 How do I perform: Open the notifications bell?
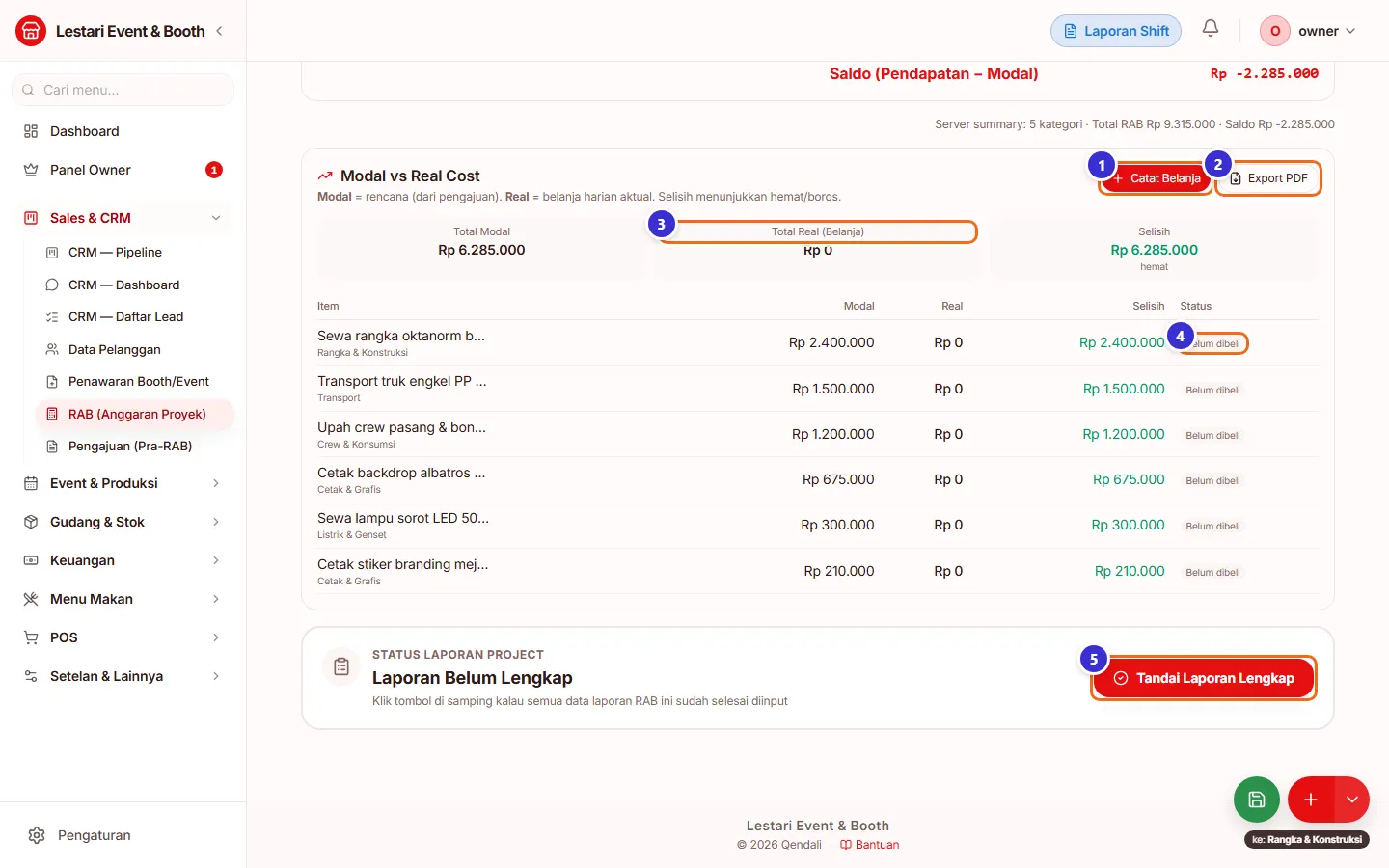1211,29
